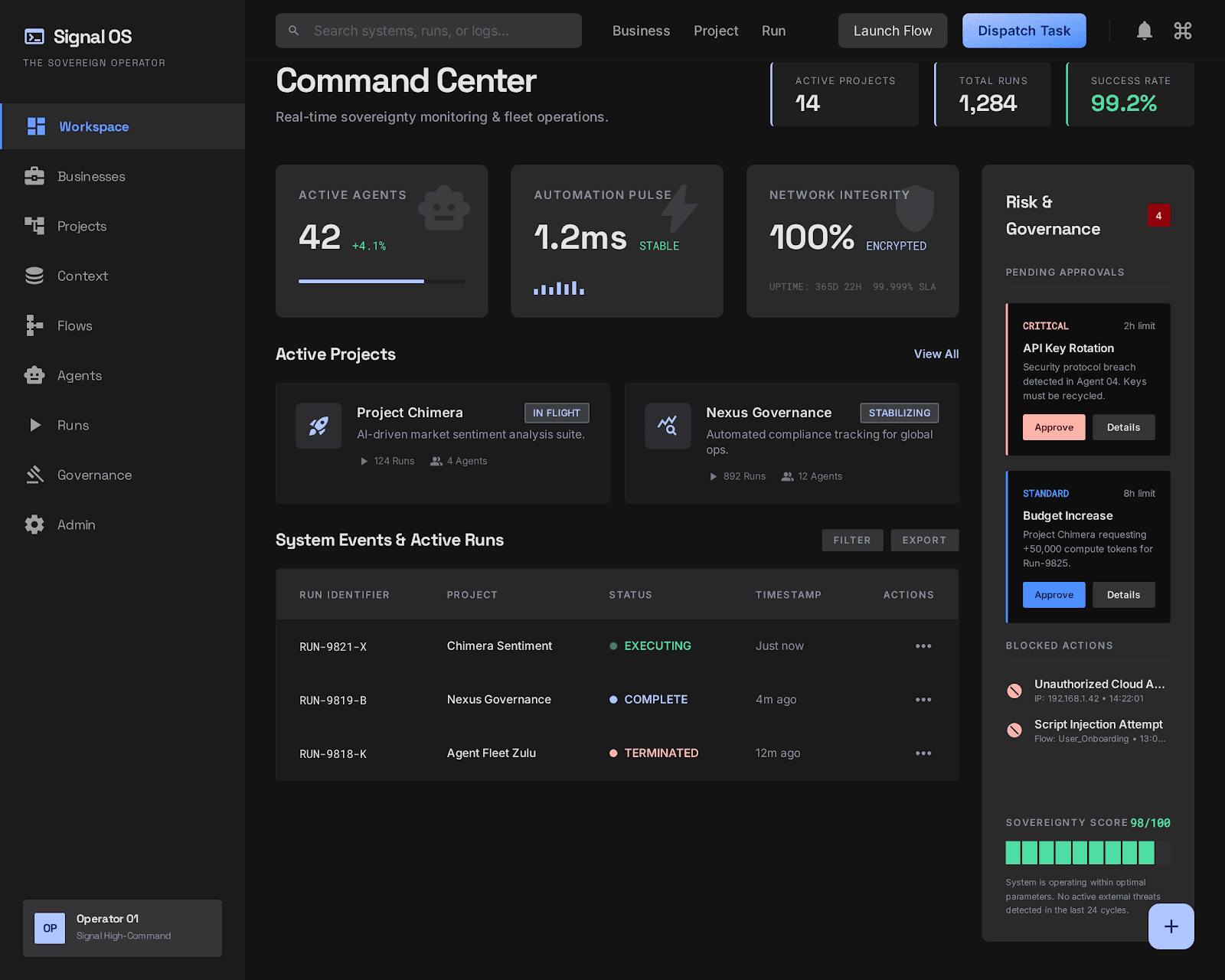Click the red 4 risk count badge

point(1158,215)
